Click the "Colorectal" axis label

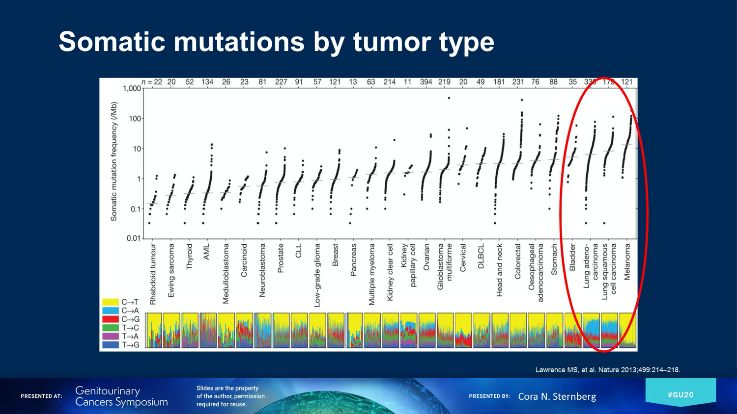click(517, 261)
